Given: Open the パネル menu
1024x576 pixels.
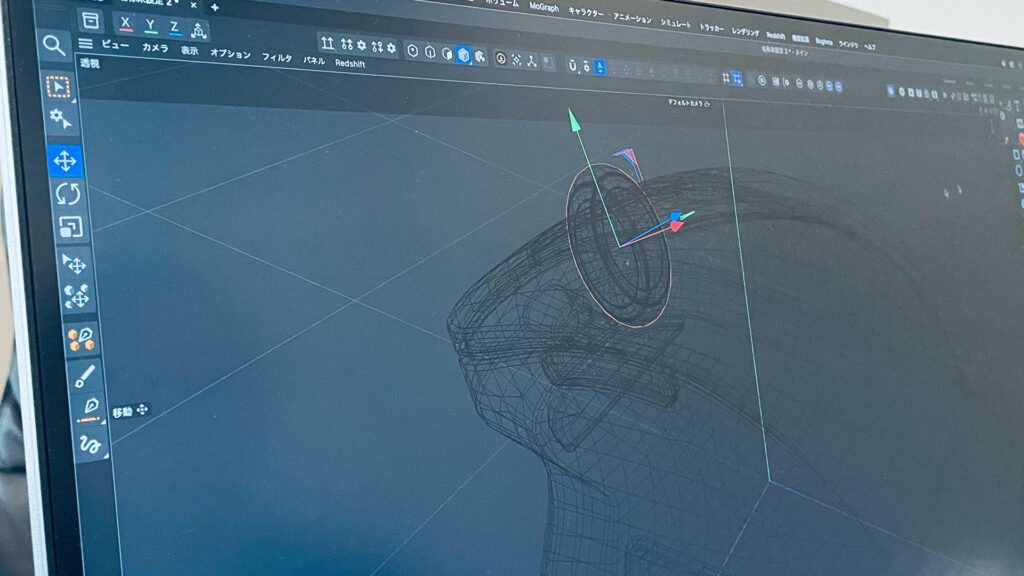Looking at the screenshot, I should pyautogui.click(x=314, y=60).
